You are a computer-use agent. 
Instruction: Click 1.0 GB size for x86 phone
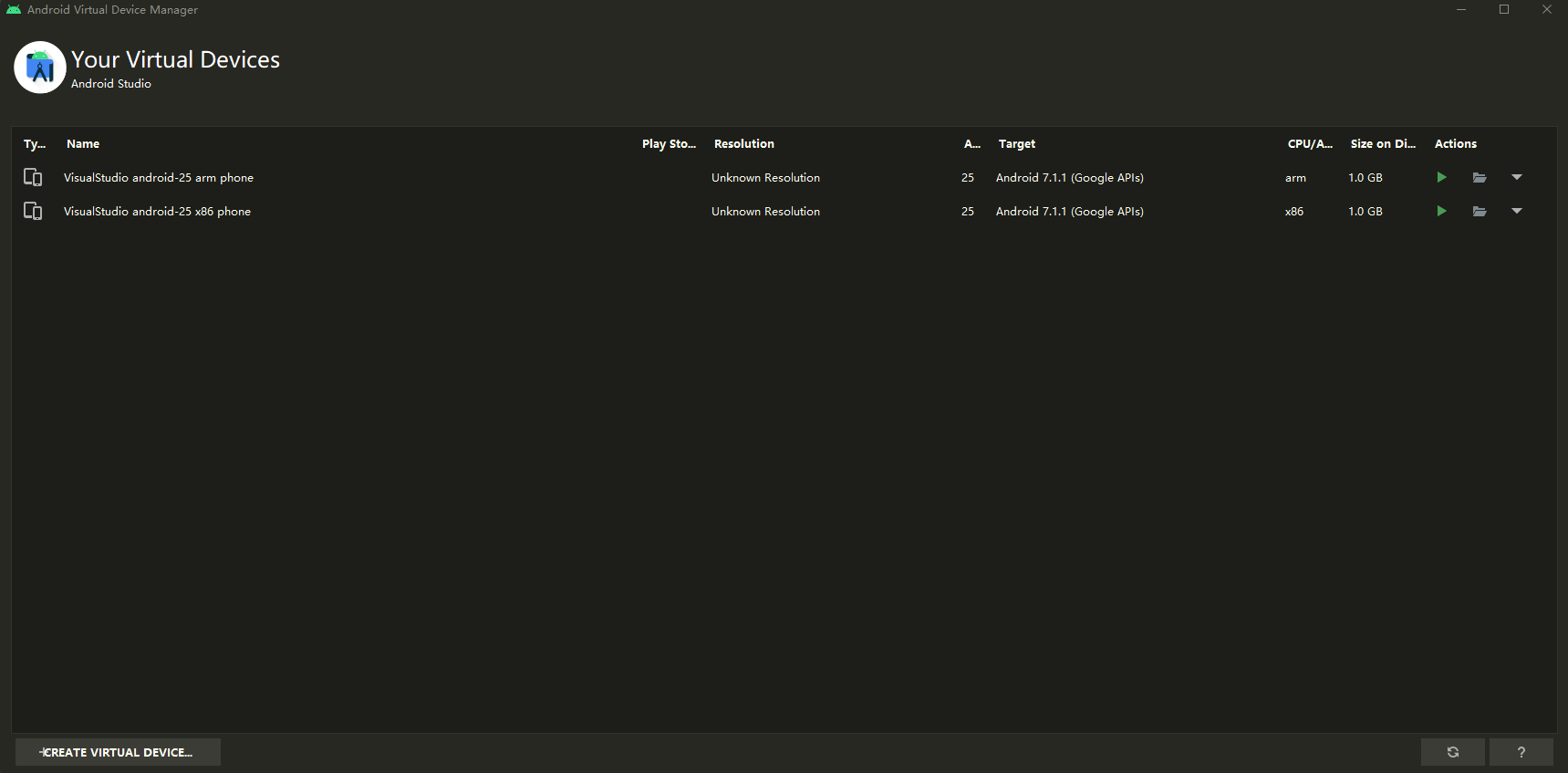[x=1366, y=211]
